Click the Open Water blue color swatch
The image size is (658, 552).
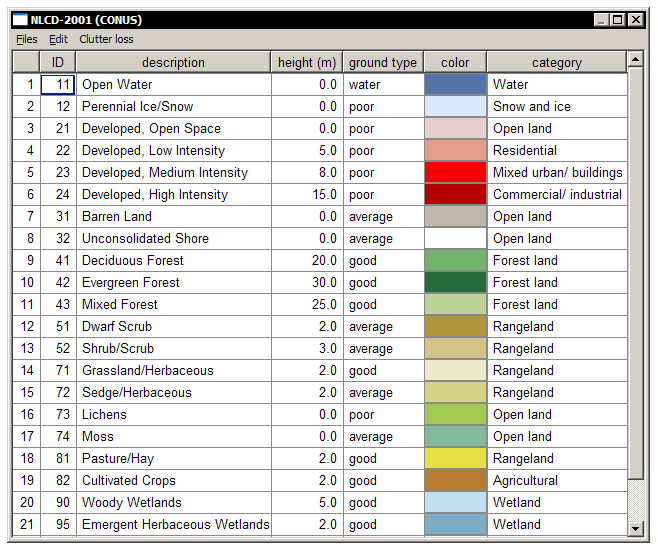(455, 85)
